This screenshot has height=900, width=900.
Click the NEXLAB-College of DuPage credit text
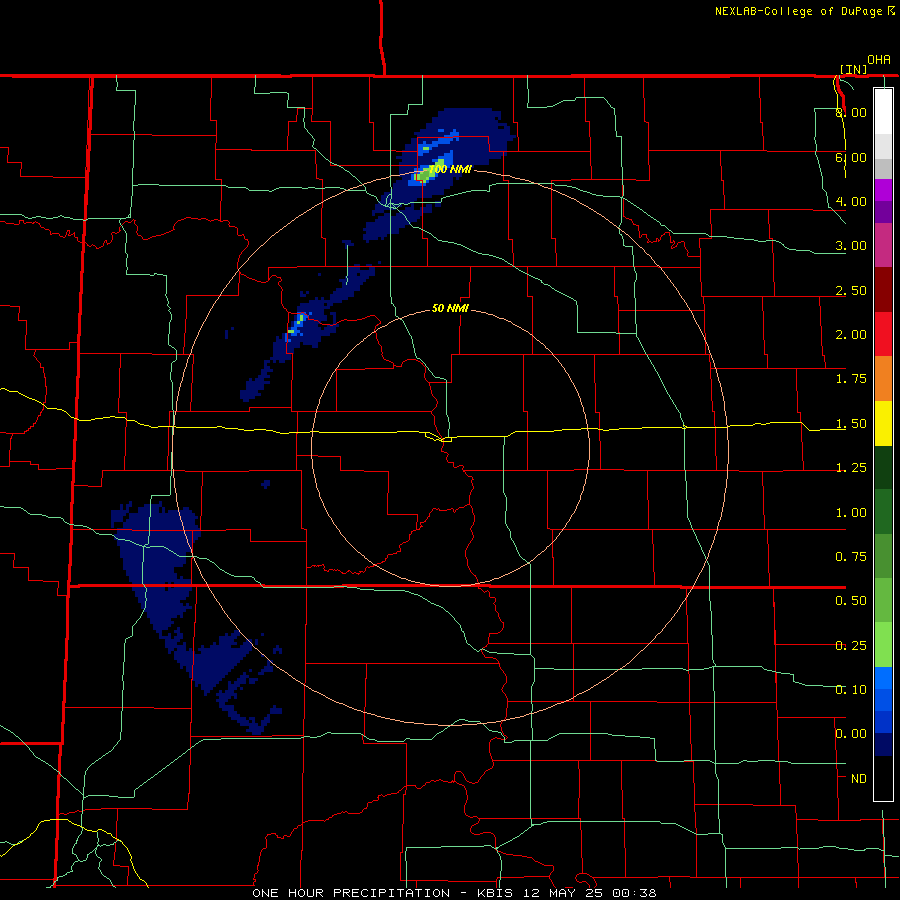point(805,11)
